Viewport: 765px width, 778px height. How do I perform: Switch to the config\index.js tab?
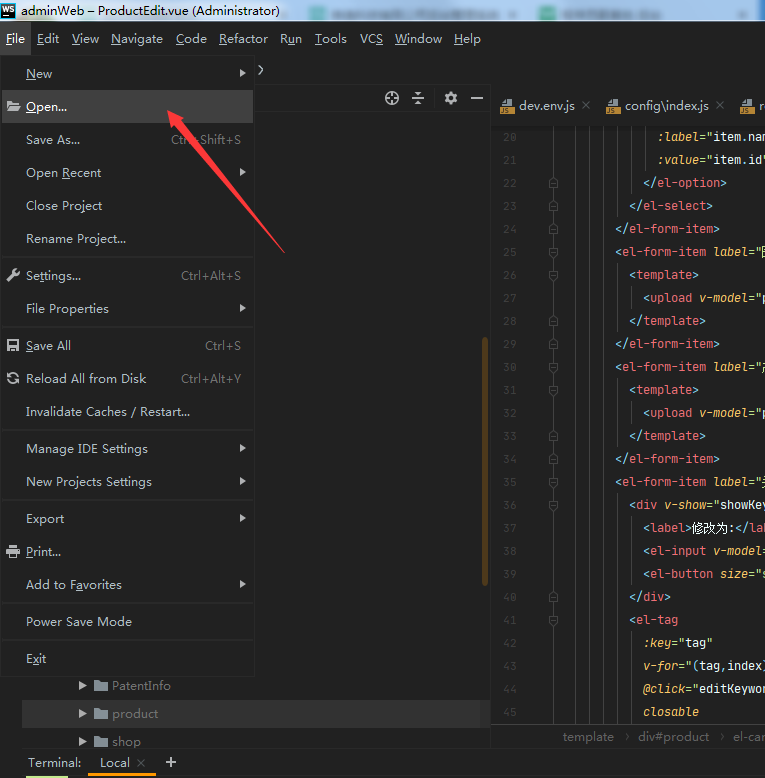pos(667,106)
